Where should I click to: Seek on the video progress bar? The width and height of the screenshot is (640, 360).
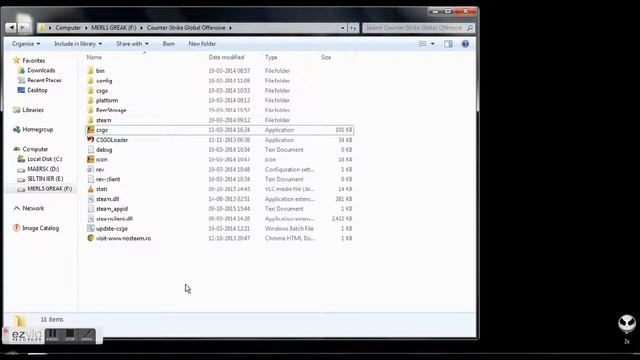click(320, 353)
